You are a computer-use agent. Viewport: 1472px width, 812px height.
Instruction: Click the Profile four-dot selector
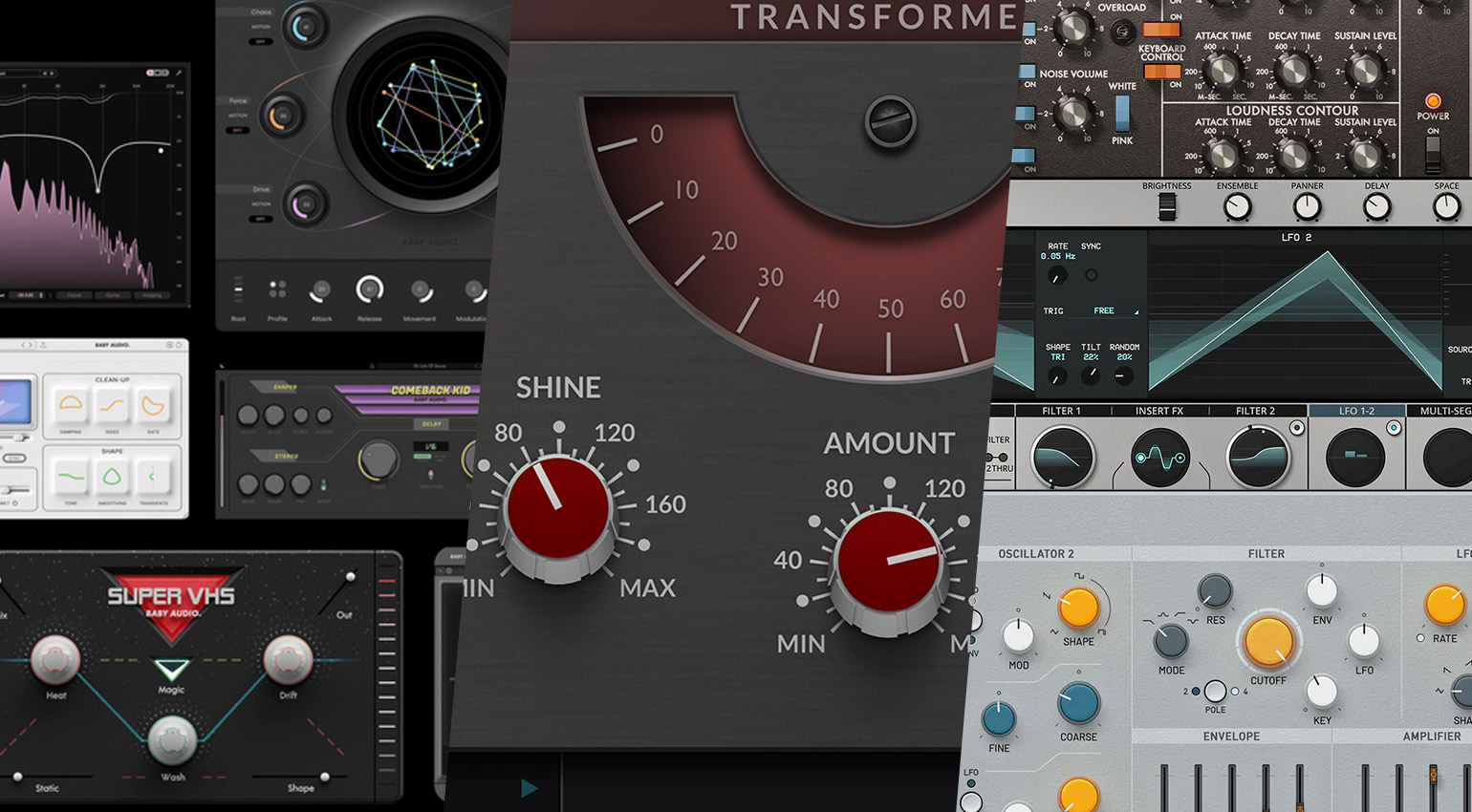277,288
